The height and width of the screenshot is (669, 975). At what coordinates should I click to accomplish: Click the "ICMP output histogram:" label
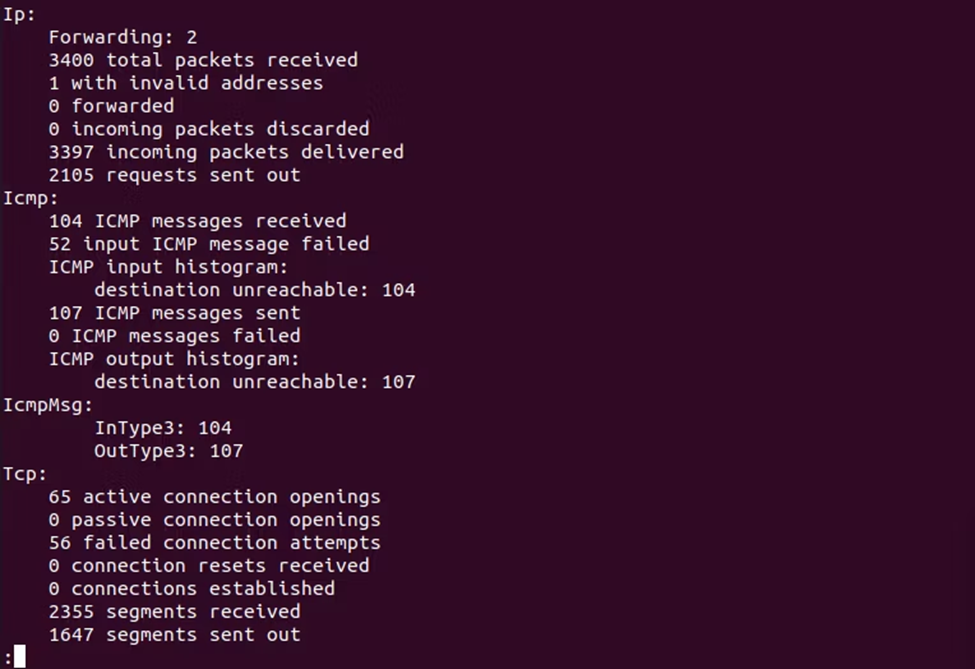[x=174, y=359]
